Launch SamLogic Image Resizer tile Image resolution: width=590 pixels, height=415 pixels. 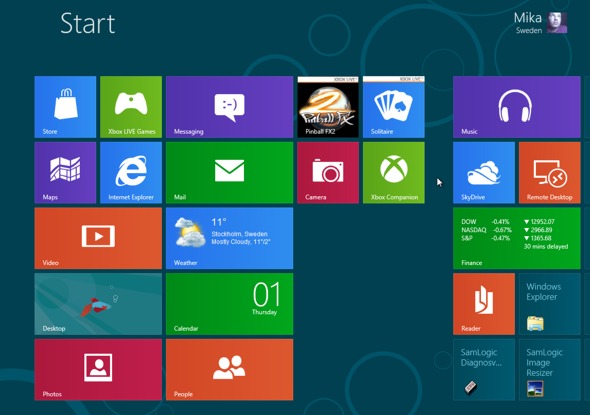pos(550,369)
